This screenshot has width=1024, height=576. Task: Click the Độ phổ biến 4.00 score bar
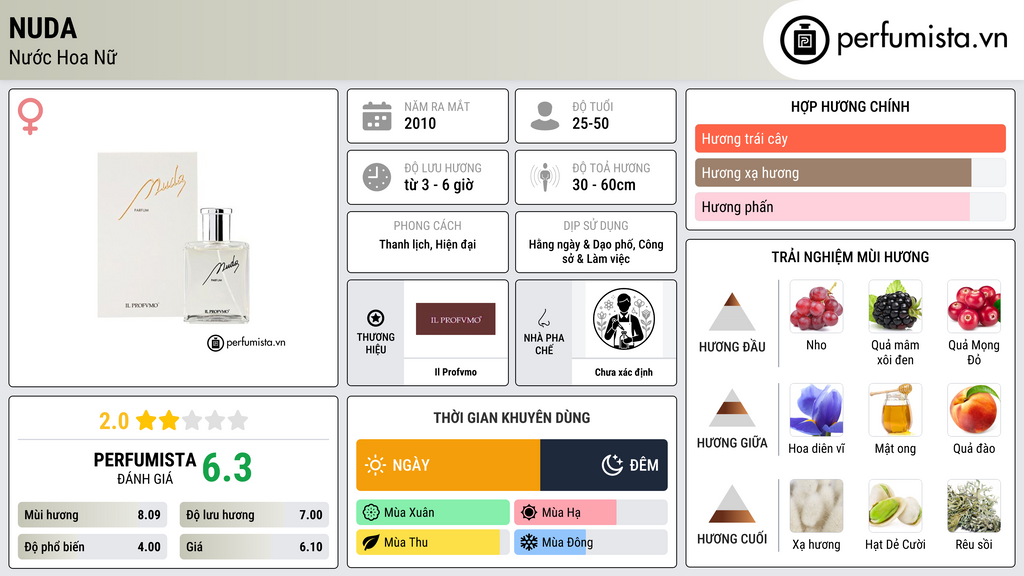click(92, 547)
